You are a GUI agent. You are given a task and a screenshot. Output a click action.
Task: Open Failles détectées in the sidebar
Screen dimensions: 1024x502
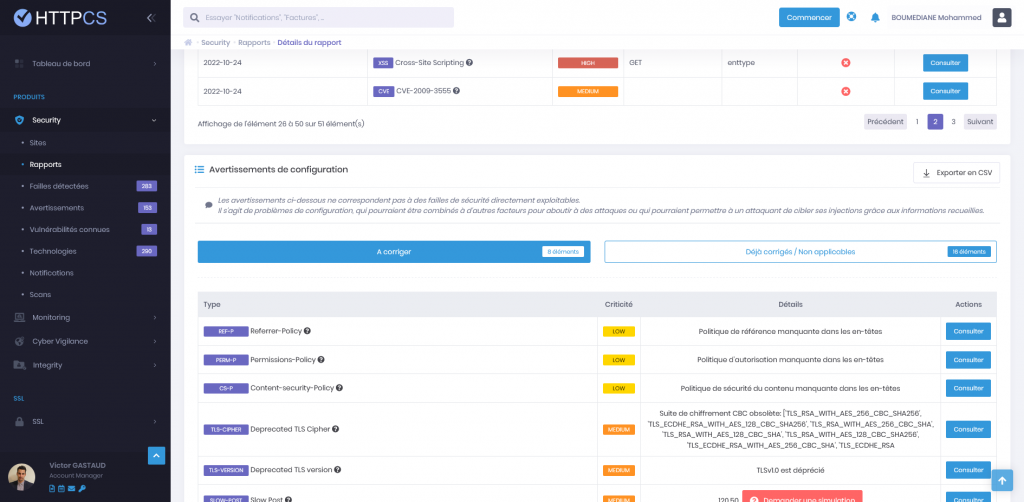(59, 186)
